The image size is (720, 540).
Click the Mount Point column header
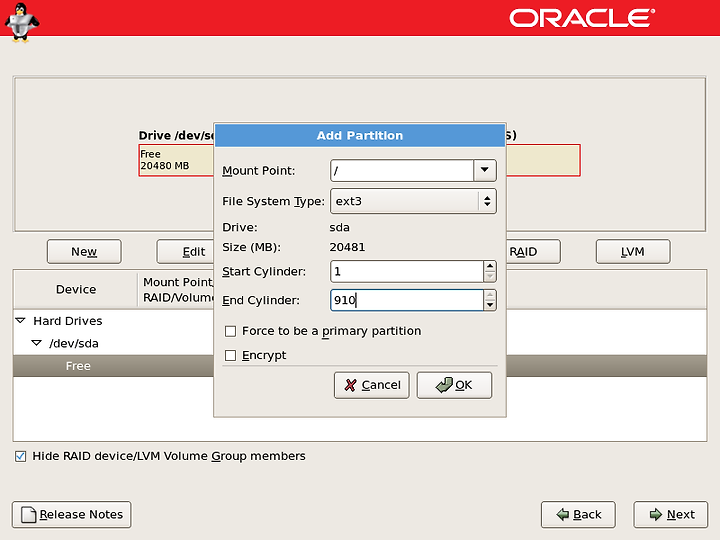pyautogui.click(x=176, y=289)
